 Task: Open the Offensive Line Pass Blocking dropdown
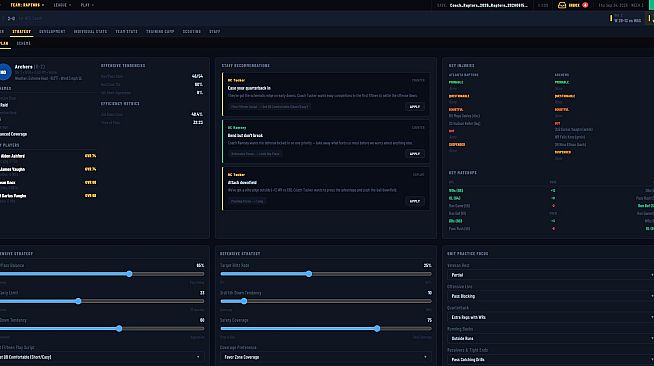551,296
